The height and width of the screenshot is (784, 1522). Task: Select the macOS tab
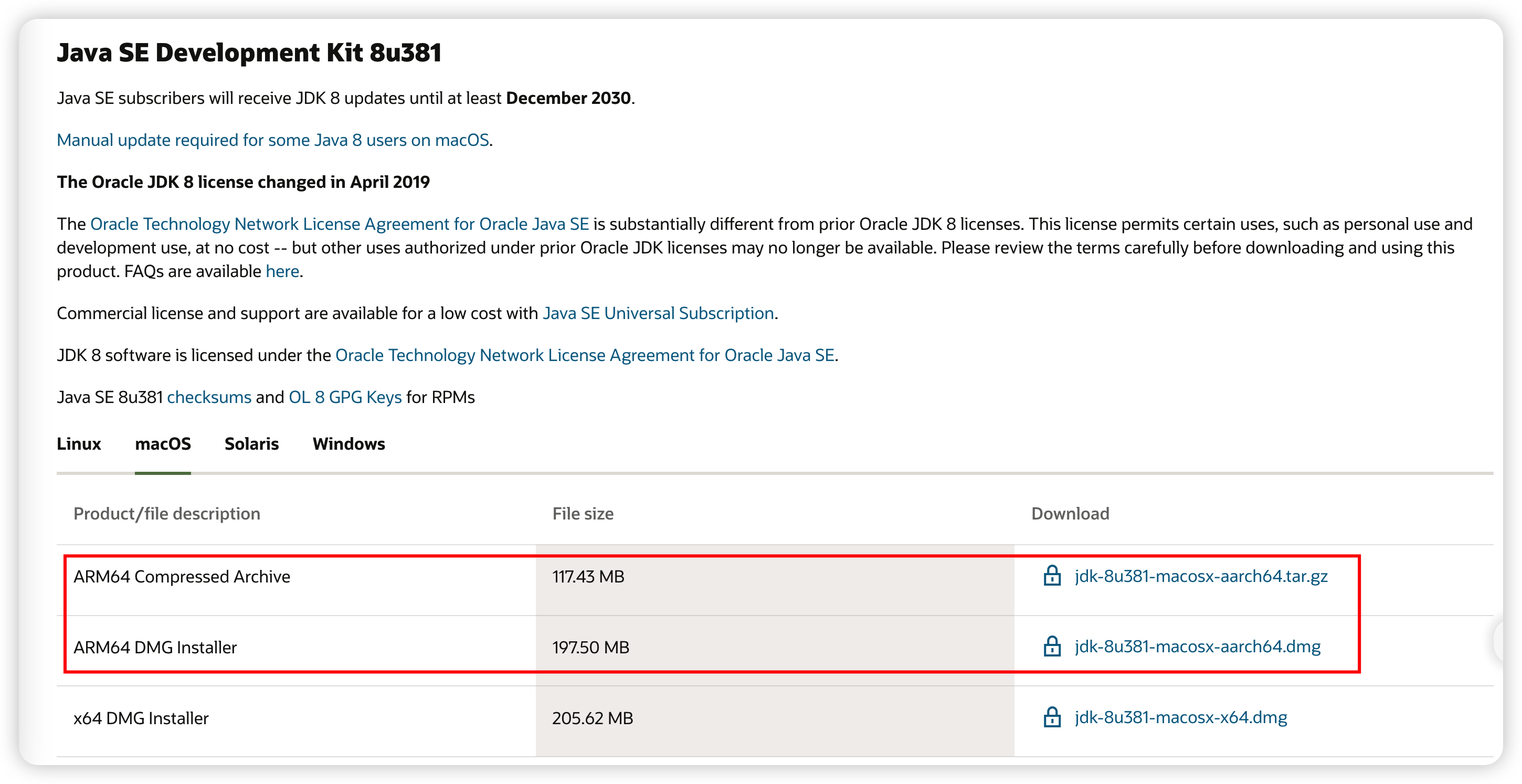point(163,444)
